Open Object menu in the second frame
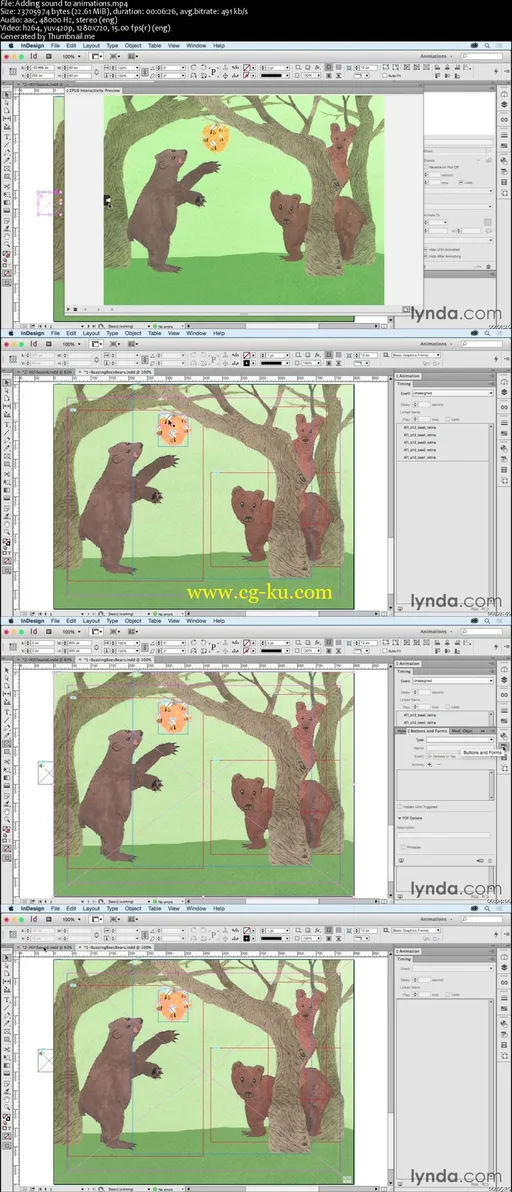The image size is (512, 1192). tap(133, 333)
